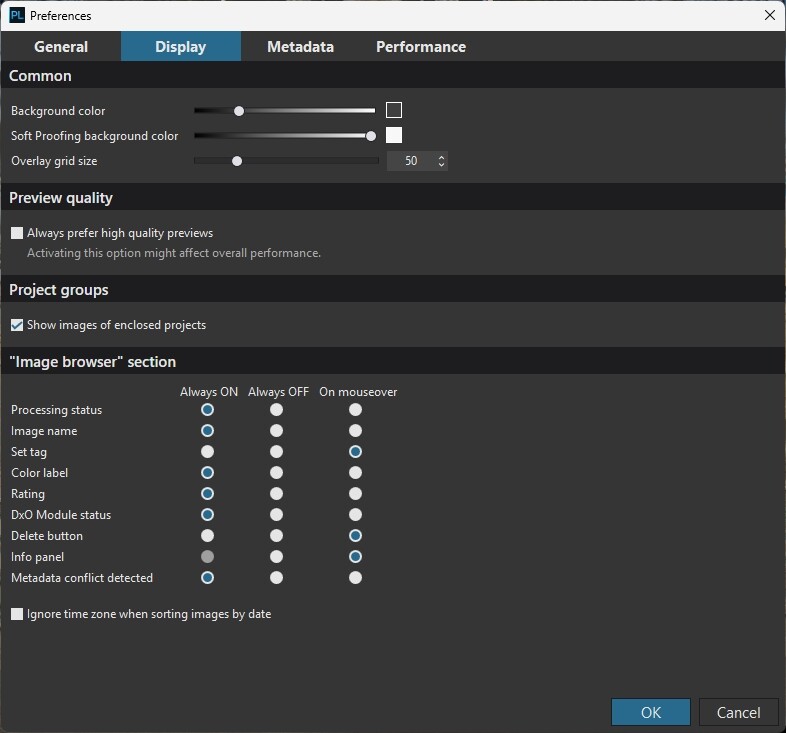Image resolution: width=786 pixels, height=733 pixels.
Task: Enable Always prefer high quality previews
Action: tap(17, 233)
